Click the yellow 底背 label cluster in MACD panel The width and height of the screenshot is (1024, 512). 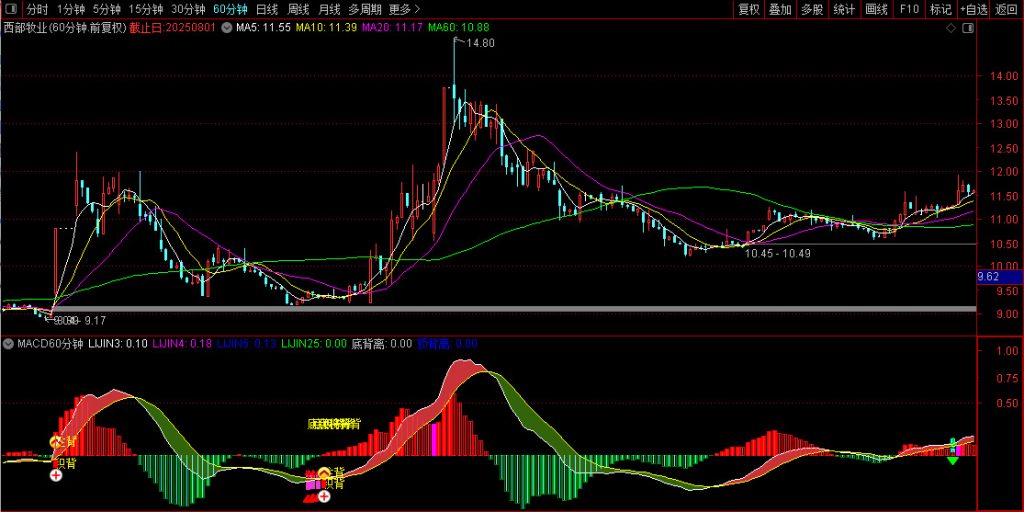(334, 424)
